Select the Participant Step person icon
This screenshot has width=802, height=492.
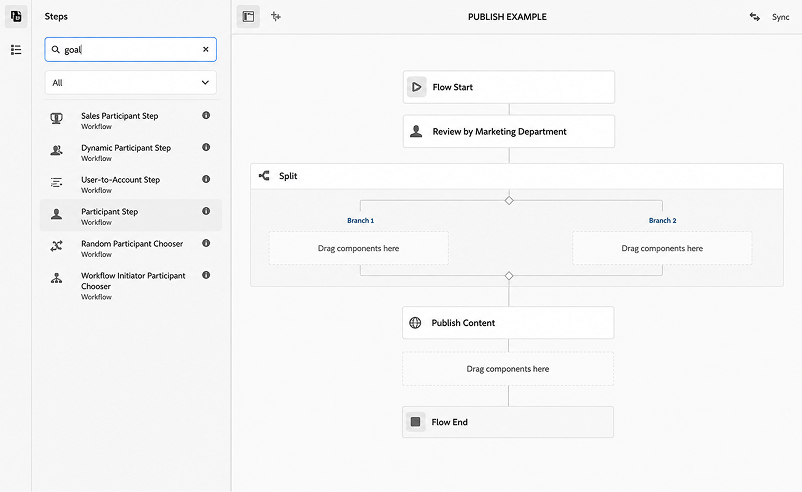(56, 214)
